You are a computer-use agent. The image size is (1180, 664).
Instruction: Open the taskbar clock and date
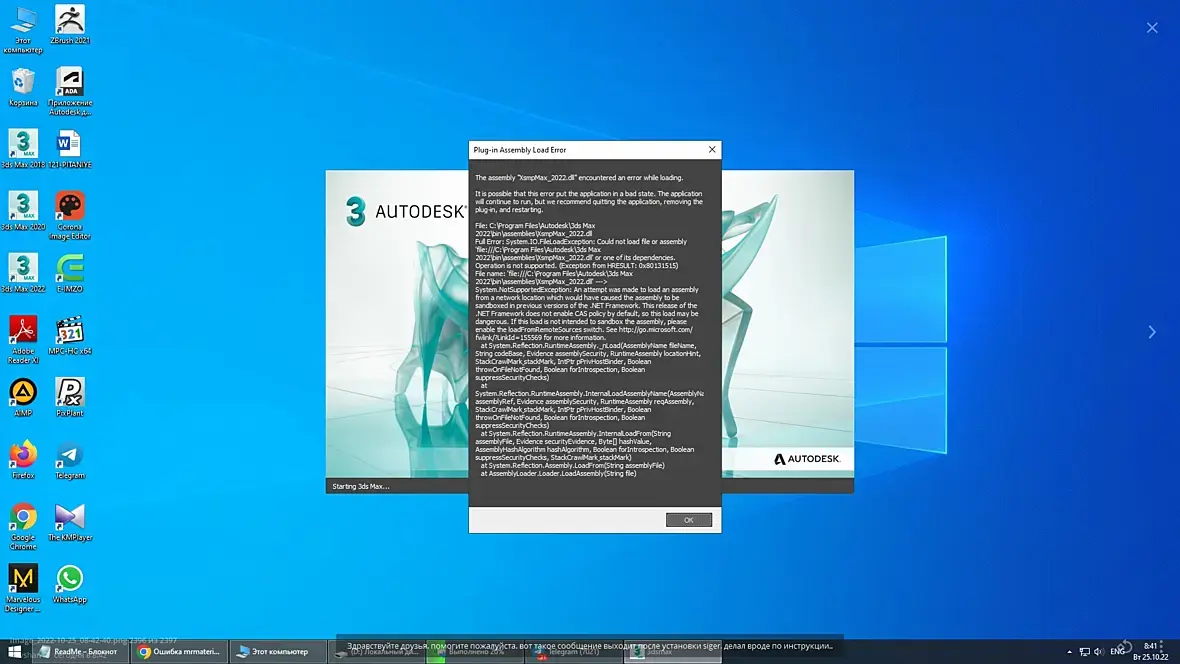tap(1151, 651)
